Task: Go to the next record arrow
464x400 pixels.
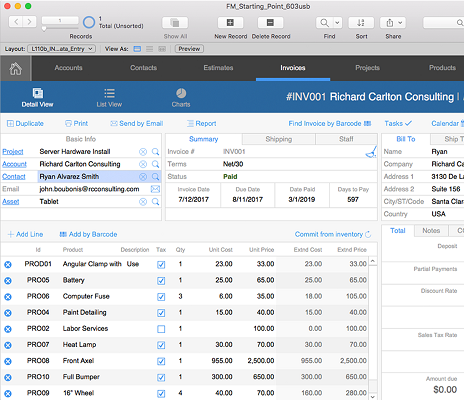Action: pos(29,22)
